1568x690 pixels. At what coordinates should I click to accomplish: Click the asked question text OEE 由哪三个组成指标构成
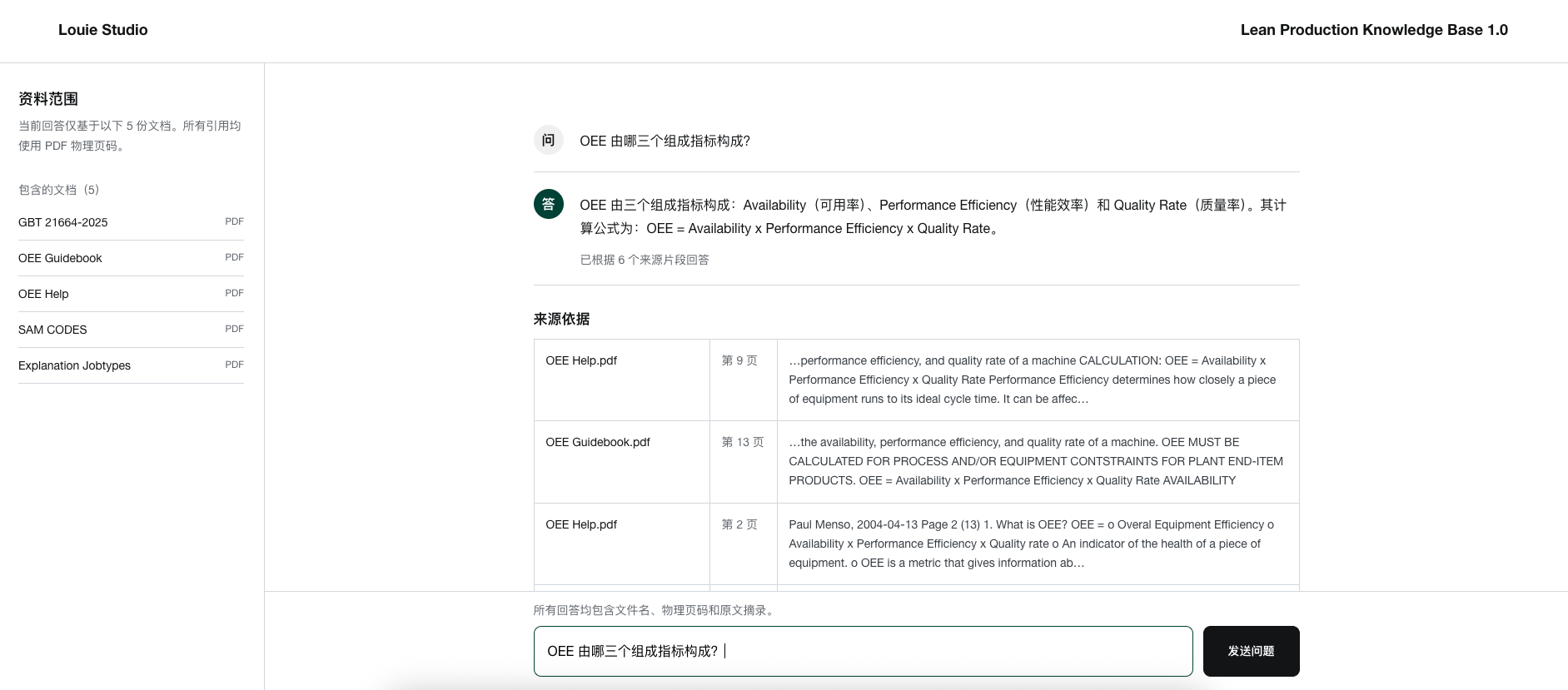coord(665,141)
